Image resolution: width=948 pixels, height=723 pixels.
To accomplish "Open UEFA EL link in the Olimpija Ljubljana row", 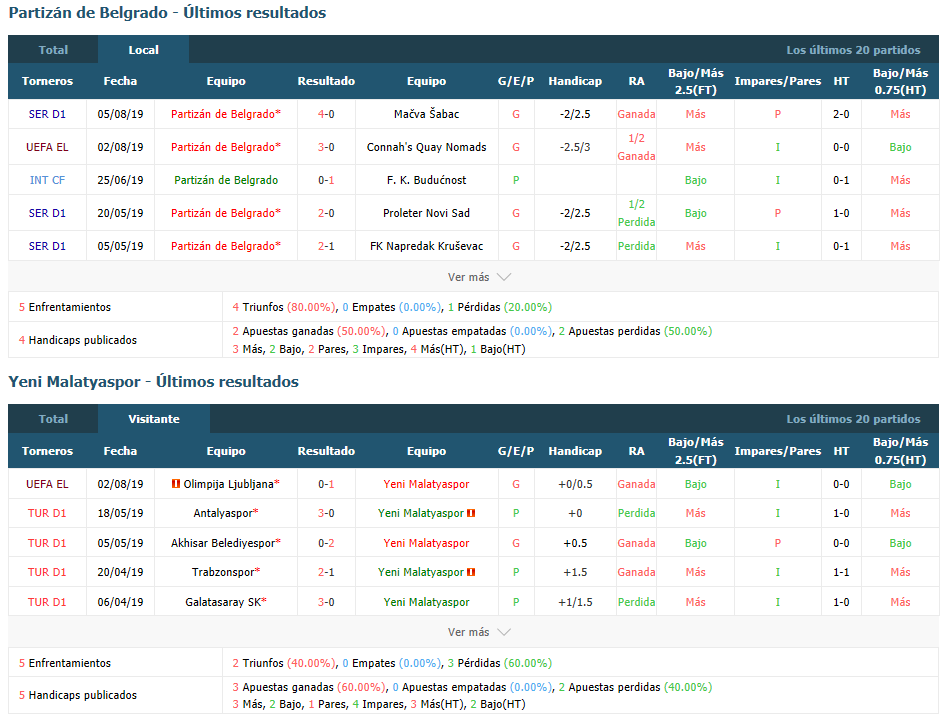I will click(x=47, y=484).
